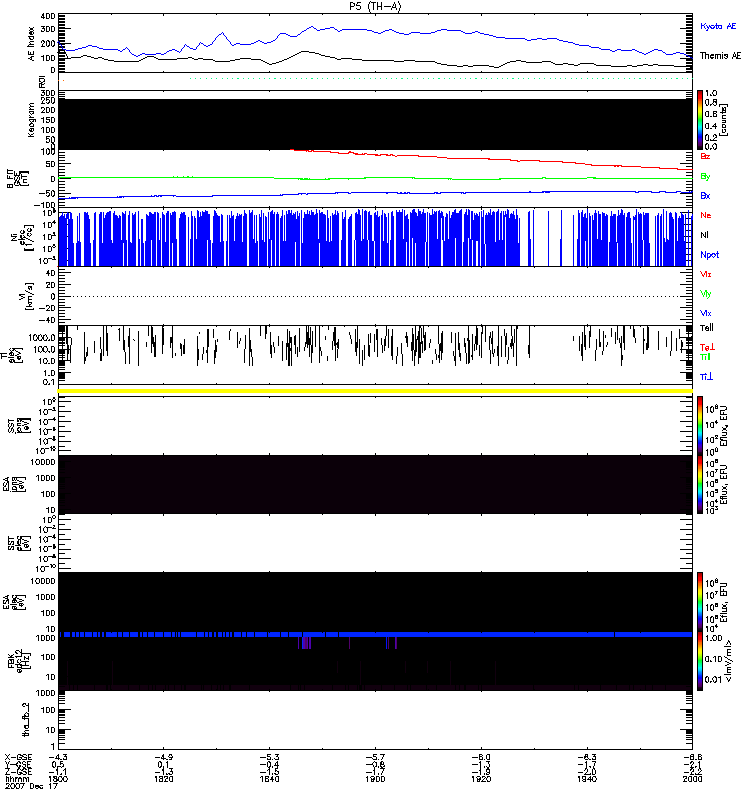Click the X-GSE row label

tap(18, 757)
